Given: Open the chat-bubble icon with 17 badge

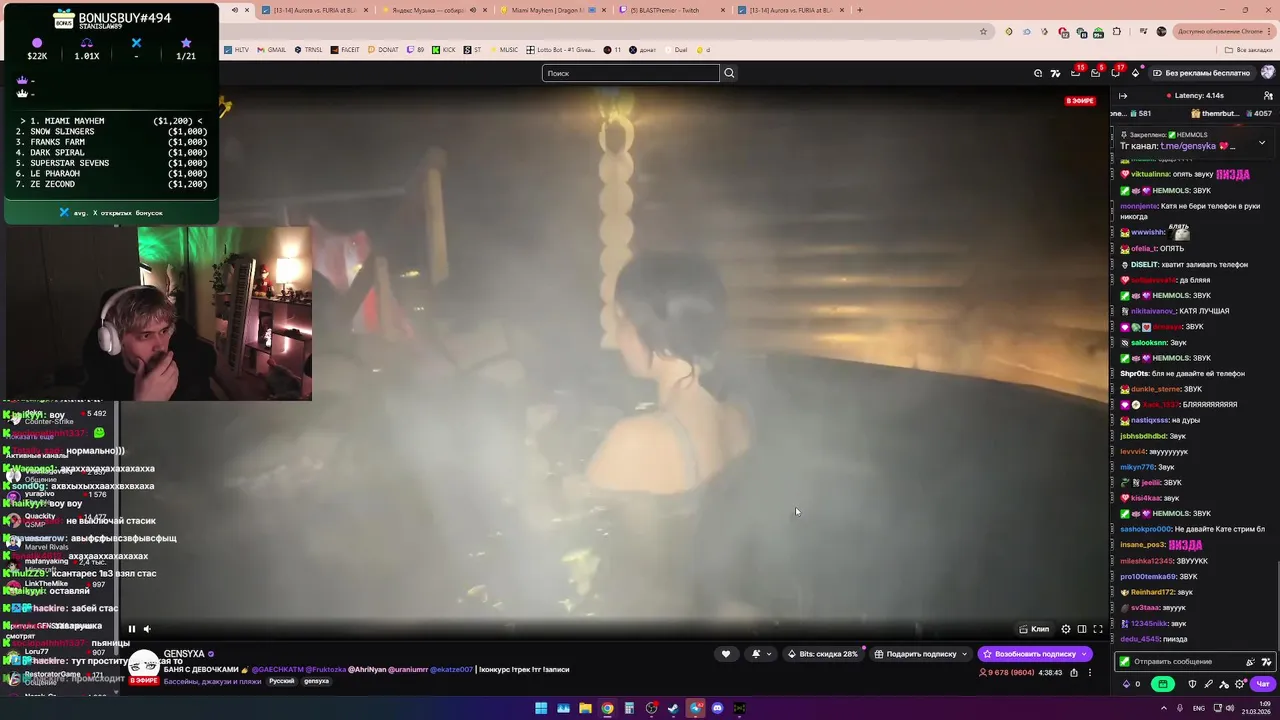Looking at the screenshot, I should (1116, 73).
